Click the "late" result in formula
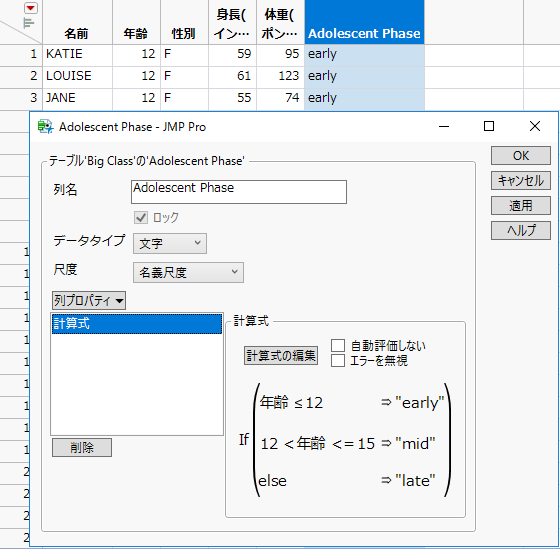Screen dimensions: 560x549 click(x=415, y=481)
